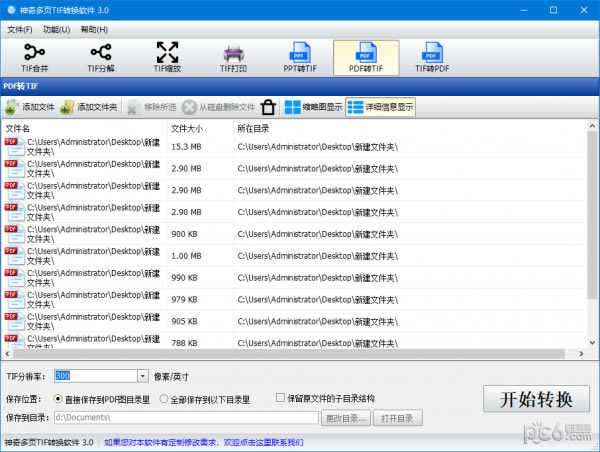Select the row with size 15.3 MB

[x=295, y=147]
